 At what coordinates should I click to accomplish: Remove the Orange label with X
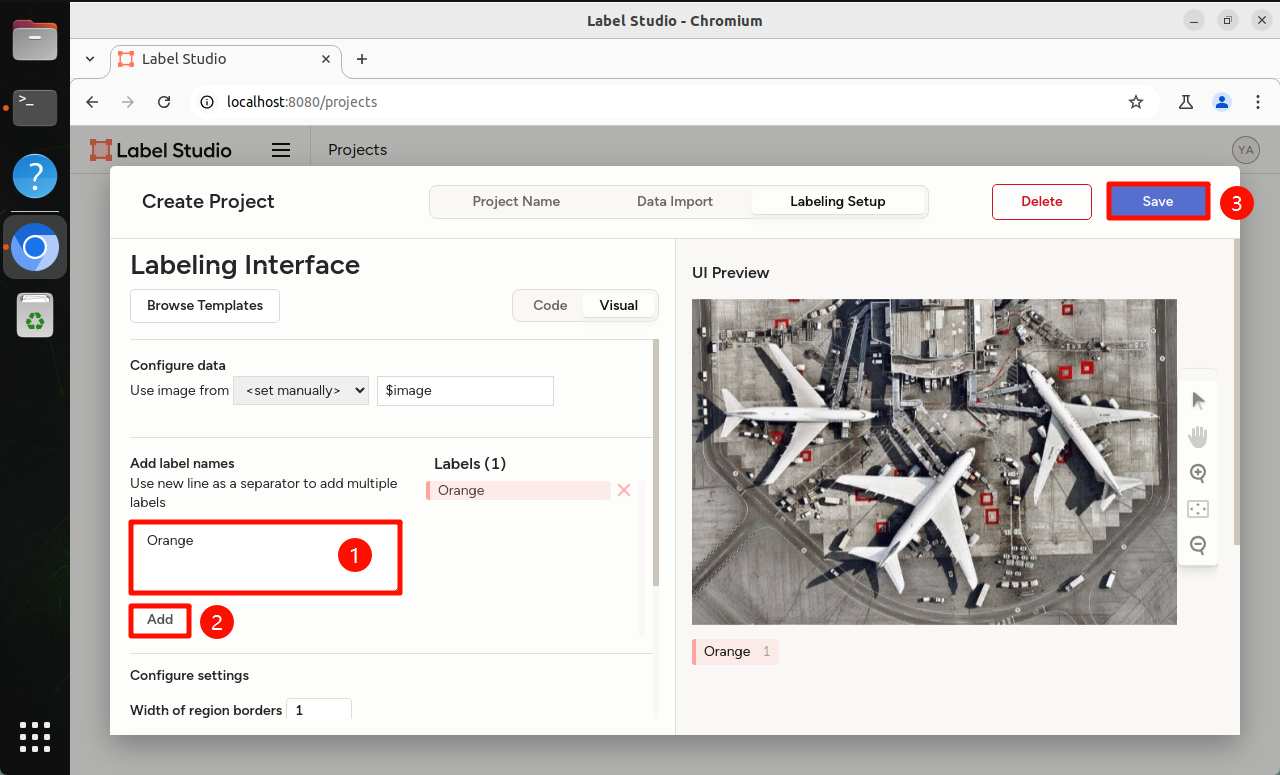pos(624,490)
